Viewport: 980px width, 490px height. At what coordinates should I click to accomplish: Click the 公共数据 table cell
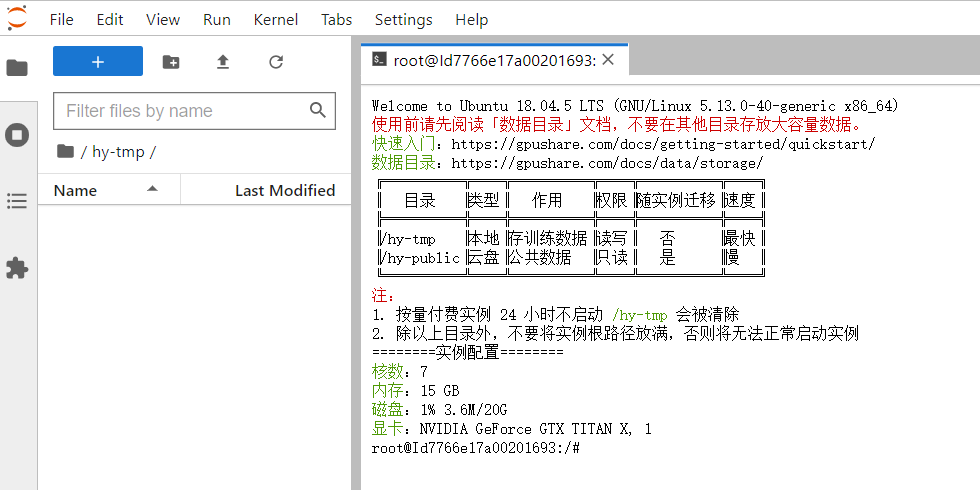click(x=541, y=258)
